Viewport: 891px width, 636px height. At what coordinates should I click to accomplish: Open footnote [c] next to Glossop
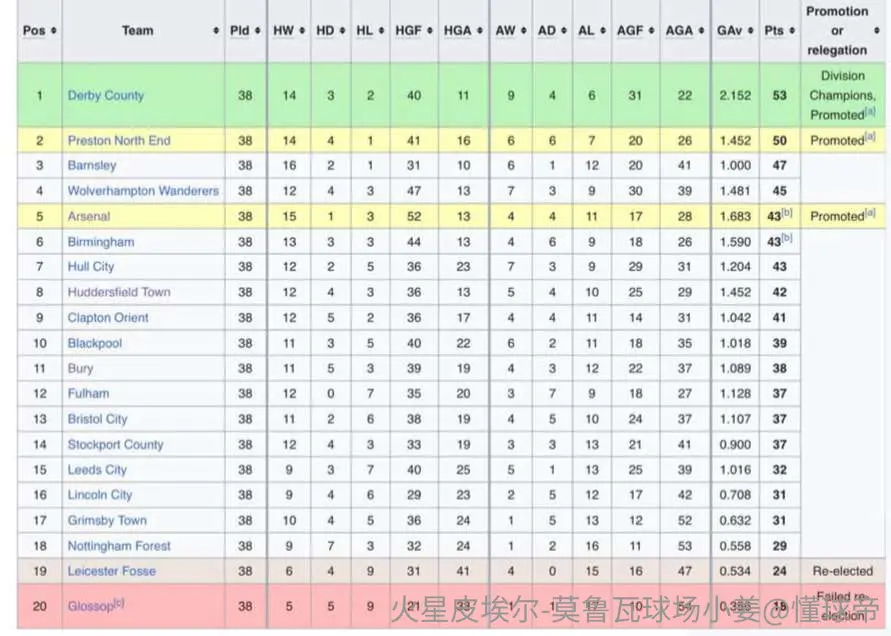coord(118,602)
